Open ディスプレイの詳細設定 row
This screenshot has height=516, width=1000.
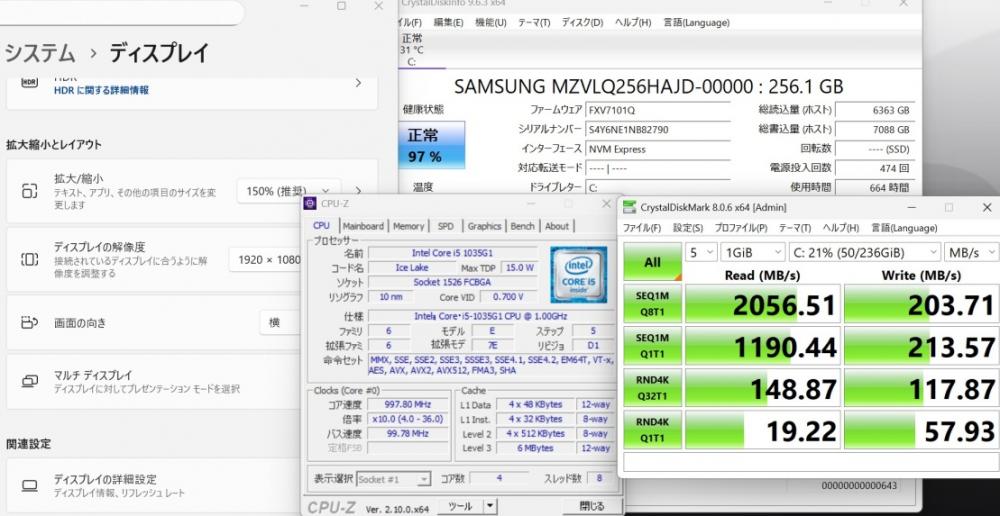click(x=153, y=485)
